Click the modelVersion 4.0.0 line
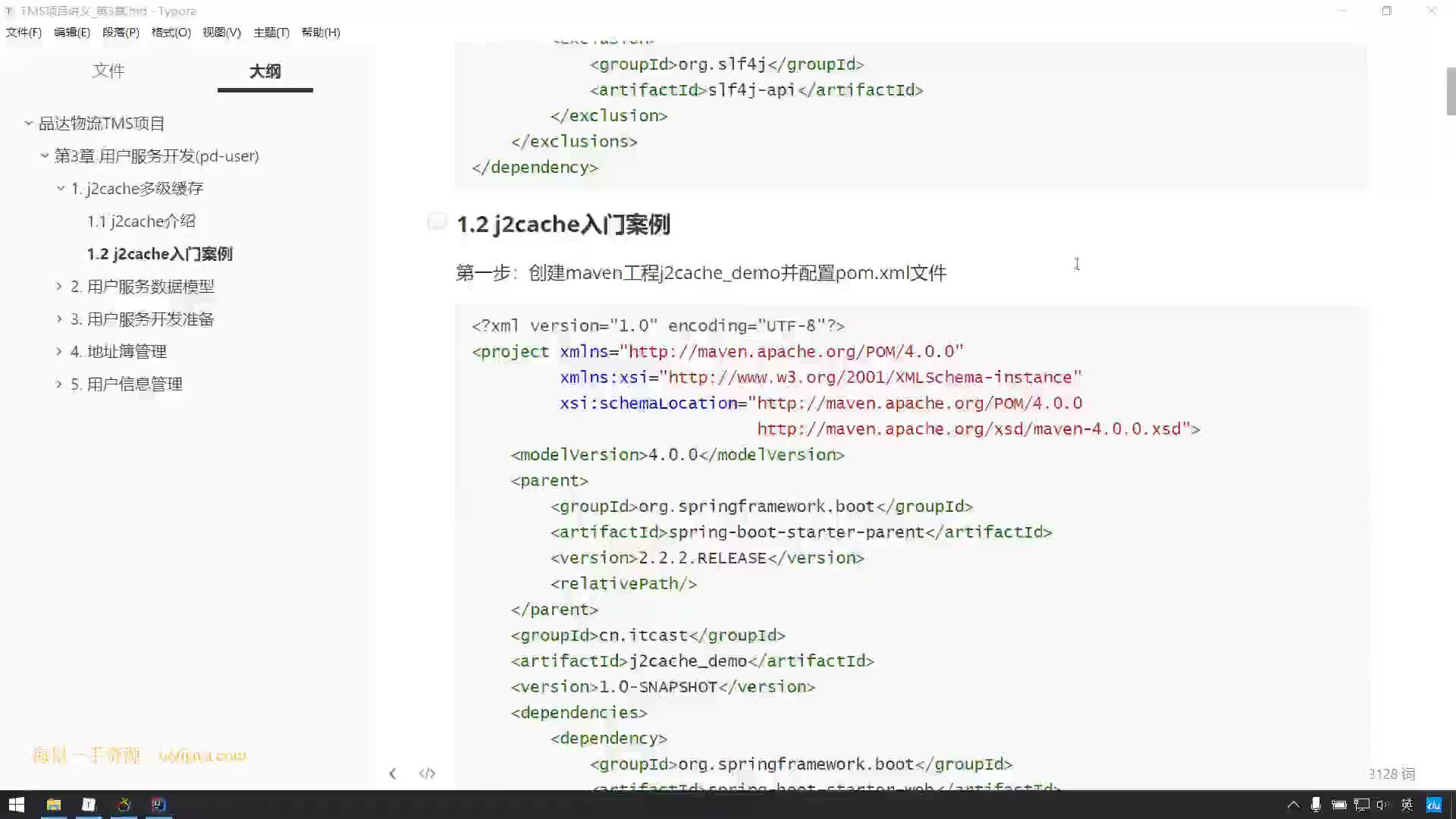The width and height of the screenshot is (1456, 819). (677, 454)
